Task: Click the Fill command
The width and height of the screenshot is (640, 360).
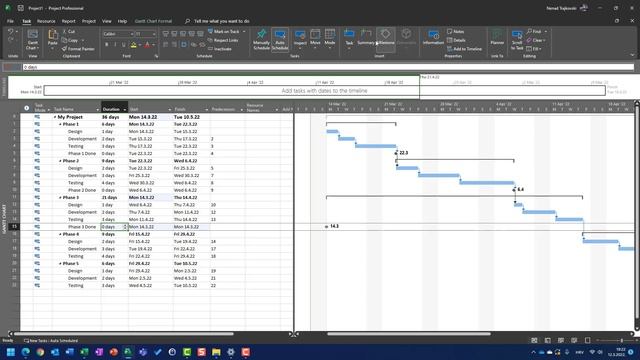Action: 533,49
